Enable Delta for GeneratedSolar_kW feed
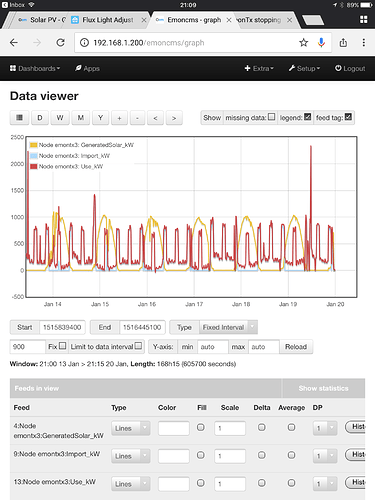This screenshot has width=375, height=500. click(262, 427)
